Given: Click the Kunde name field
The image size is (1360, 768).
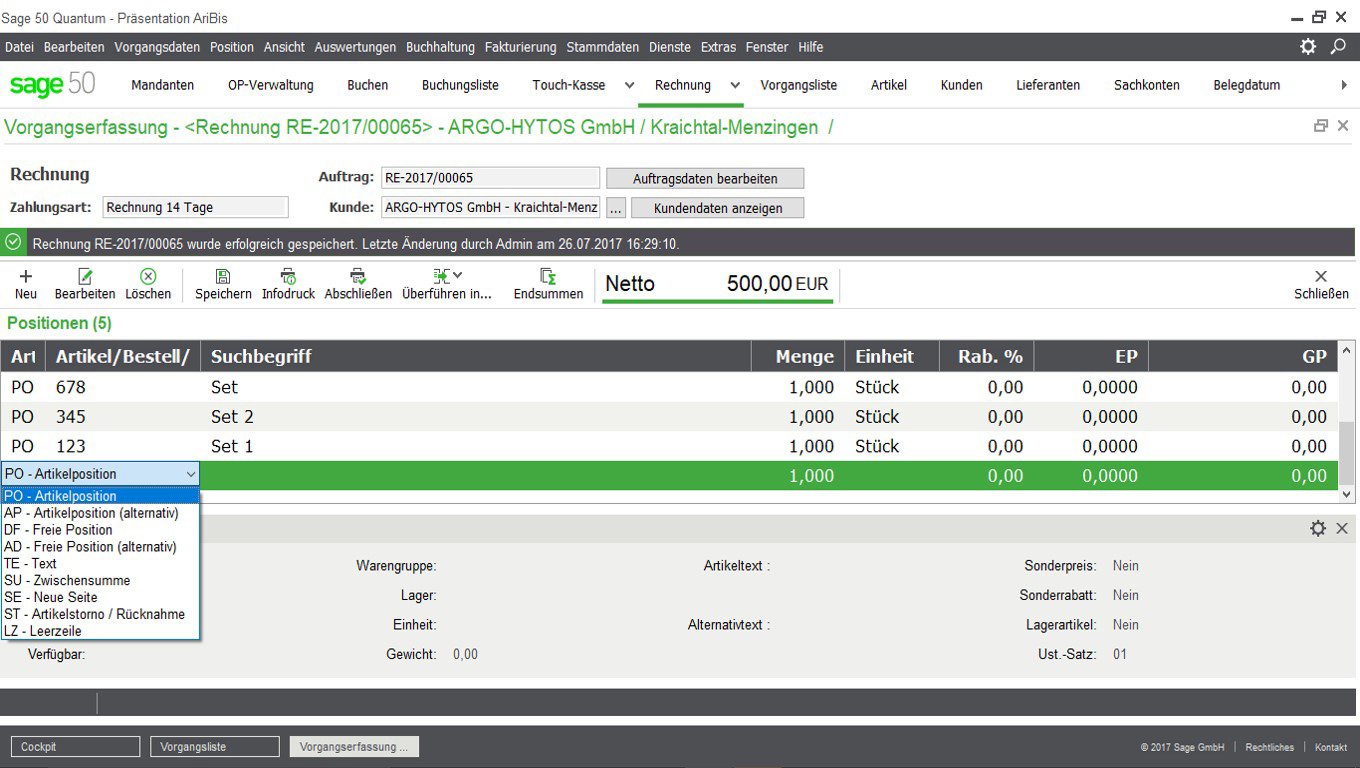Looking at the screenshot, I should [491, 208].
